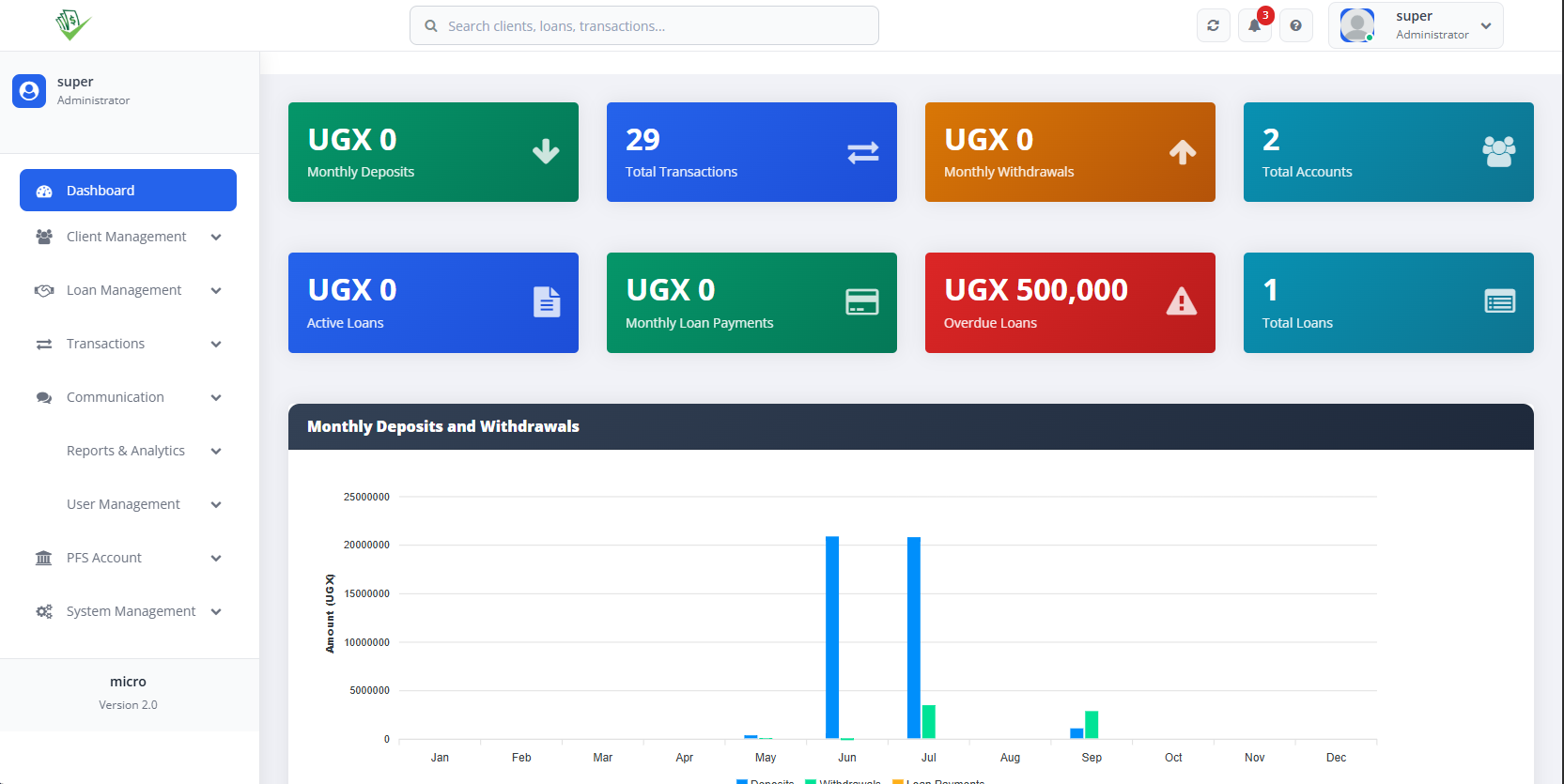The height and width of the screenshot is (784, 1564).
Task: Click the Active Loans document icon
Action: [x=547, y=301]
